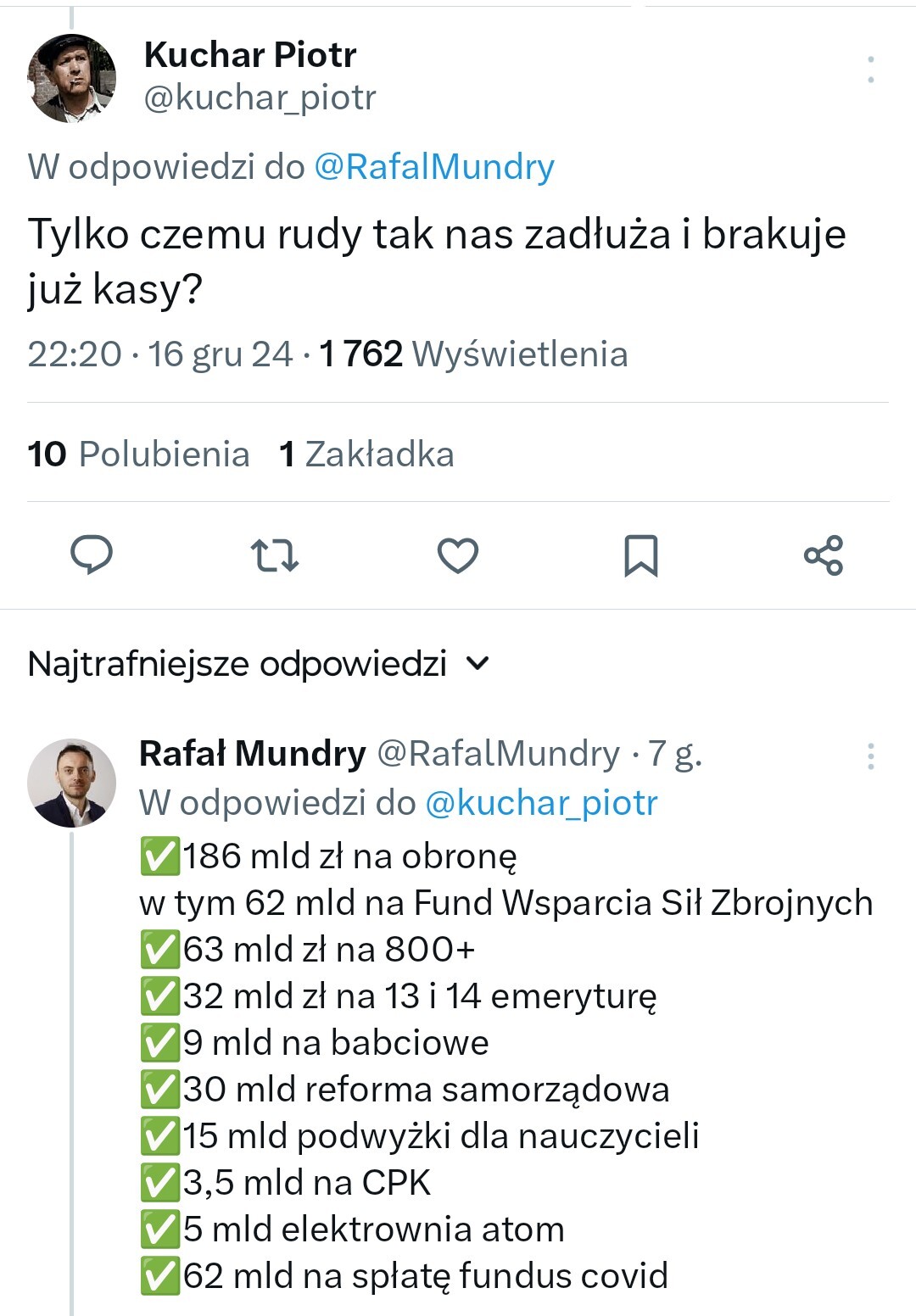Viewport: 916px width, 1316px height.
Task: Open the @RafalMundry mention link
Action: click(x=434, y=167)
